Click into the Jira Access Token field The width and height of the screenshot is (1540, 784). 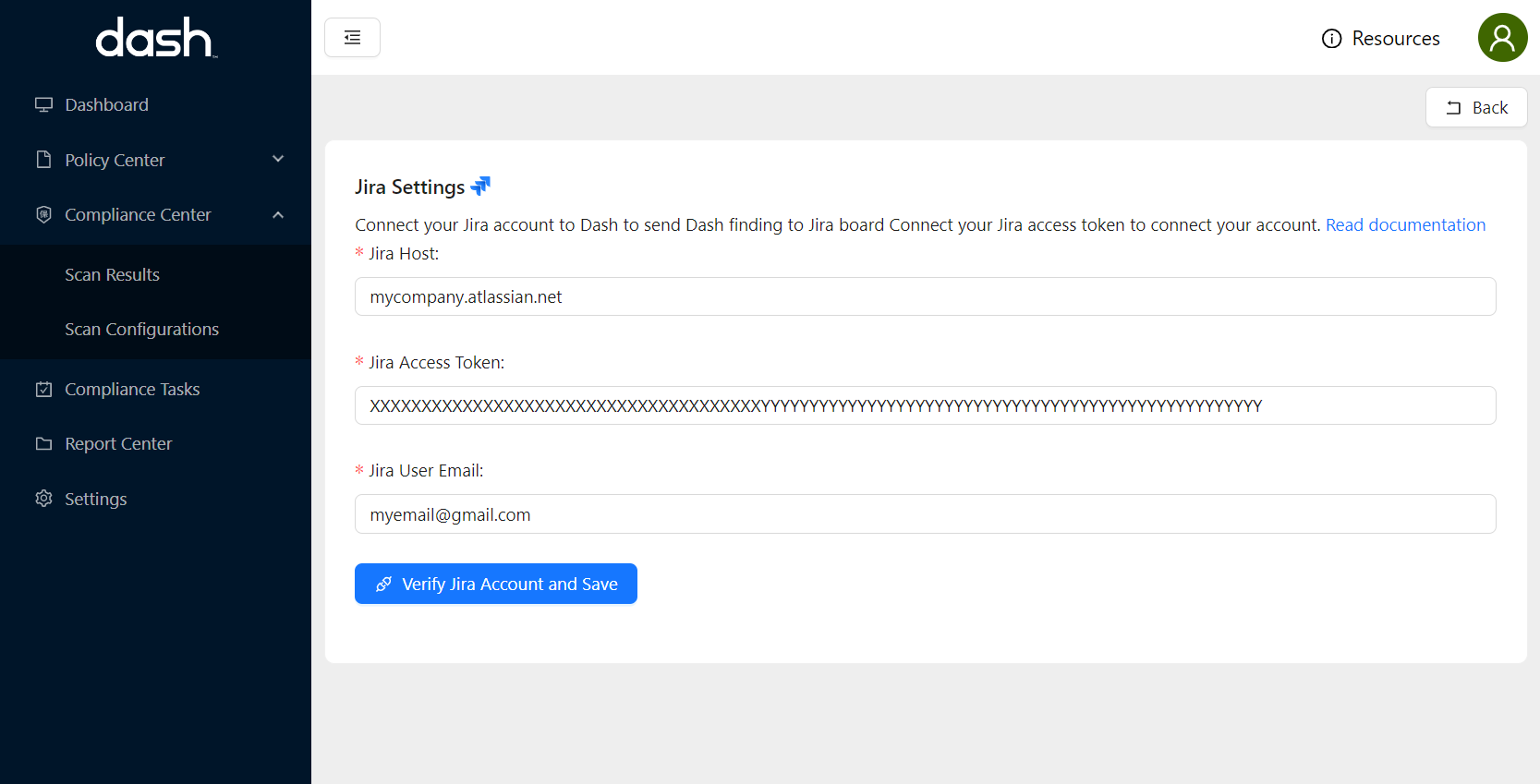(x=924, y=406)
